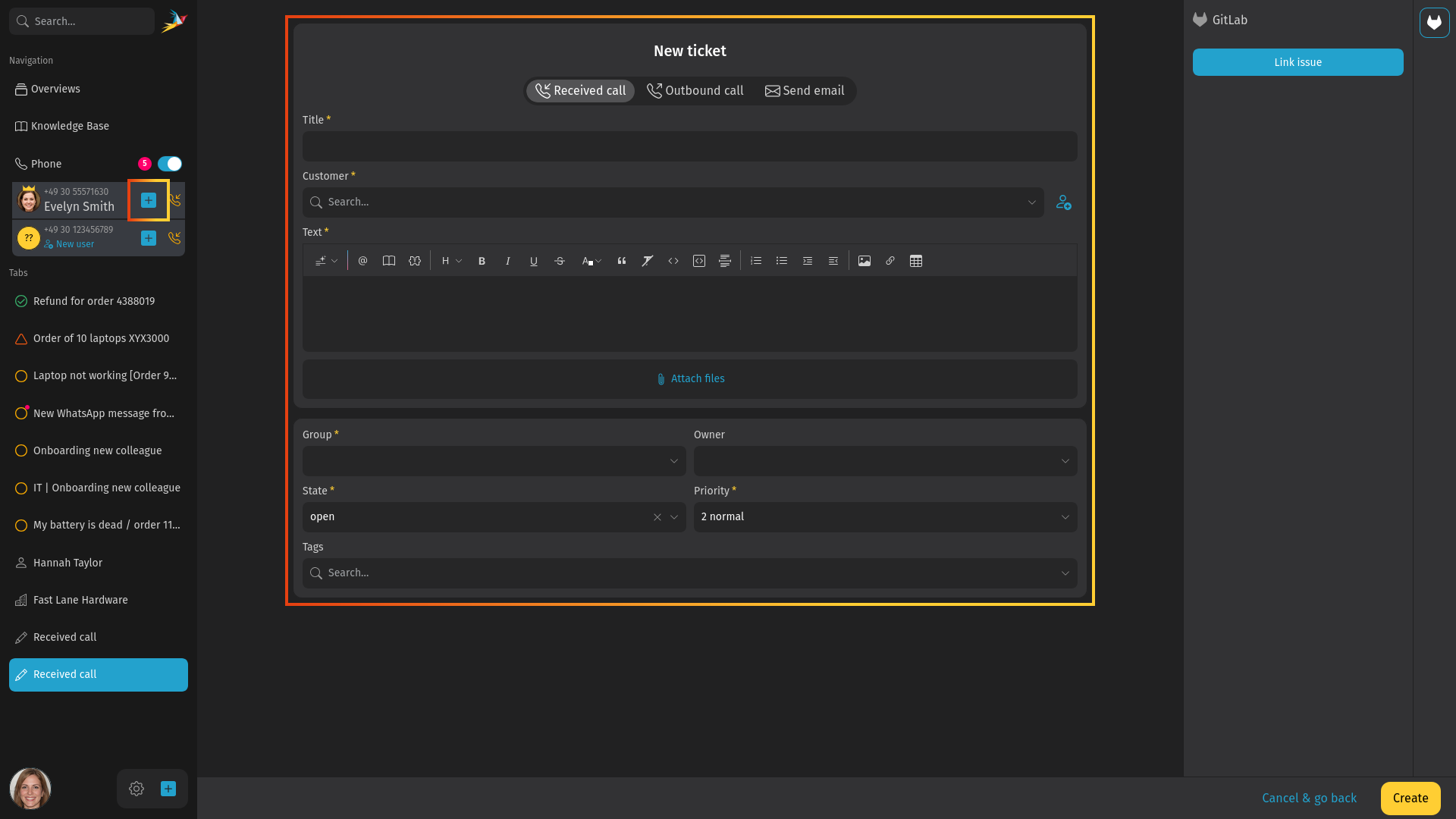Insert a table in the text editor
The image size is (1456, 819).
[916, 261]
